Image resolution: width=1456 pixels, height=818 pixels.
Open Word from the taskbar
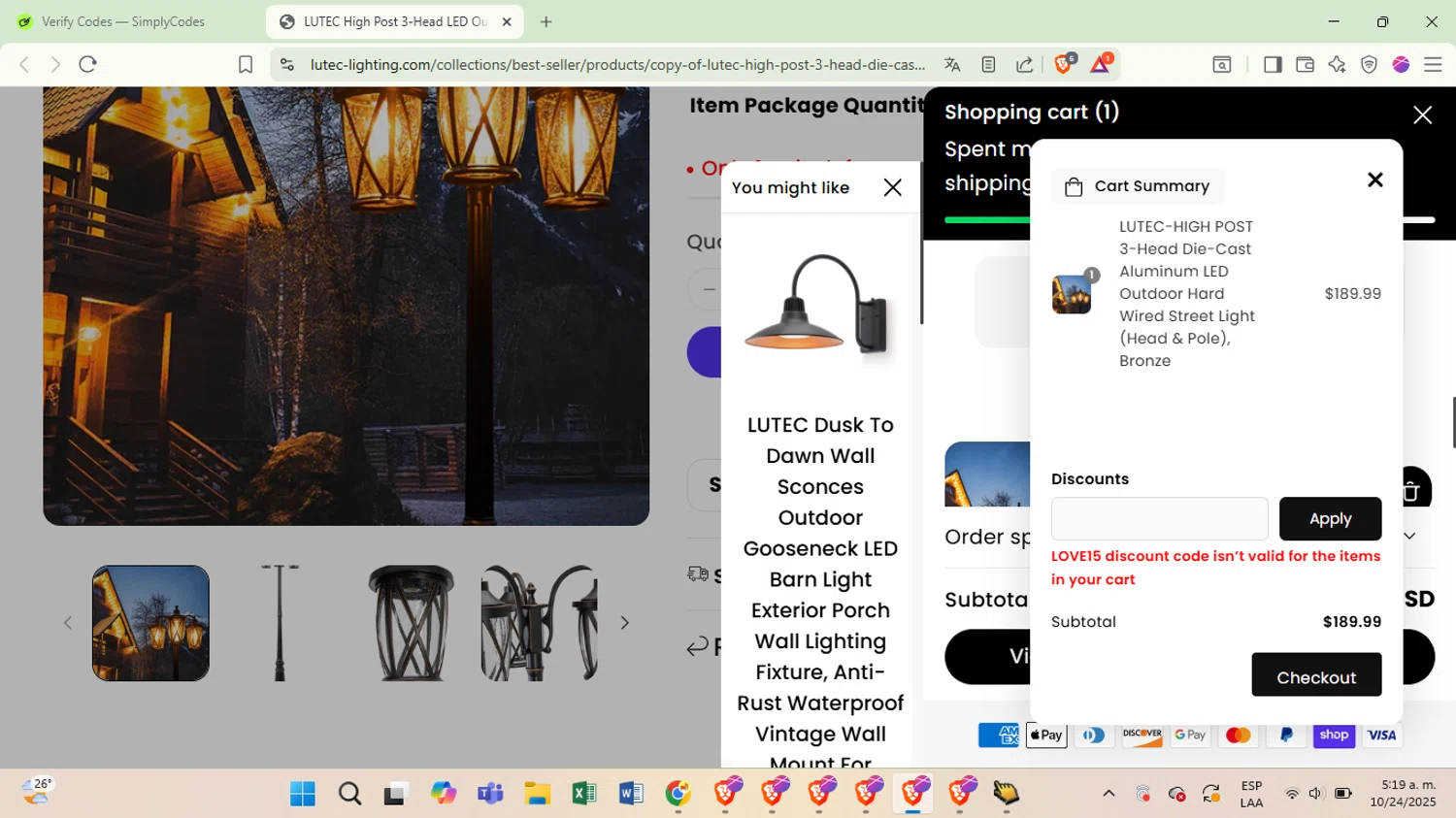click(631, 794)
